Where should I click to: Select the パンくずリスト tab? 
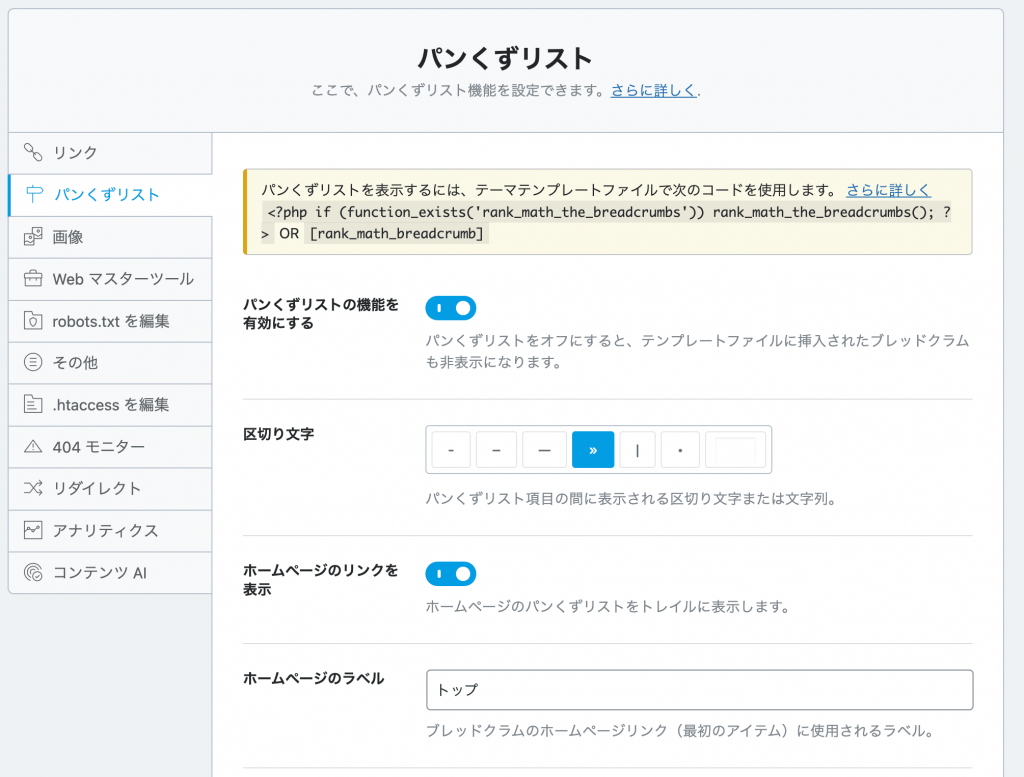click(x=110, y=195)
